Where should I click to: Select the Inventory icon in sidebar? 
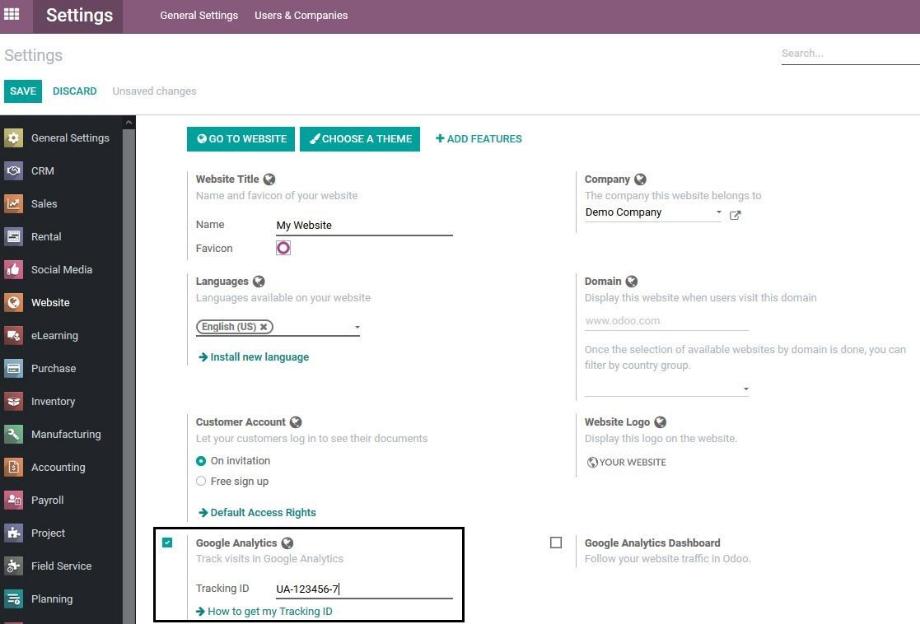tap(15, 401)
